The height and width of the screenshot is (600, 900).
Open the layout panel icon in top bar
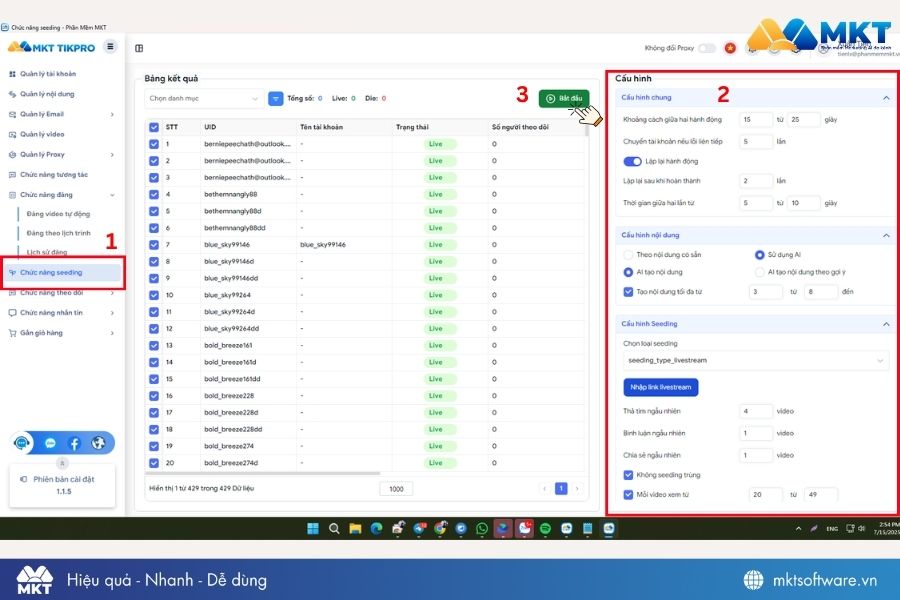[139, 48]
